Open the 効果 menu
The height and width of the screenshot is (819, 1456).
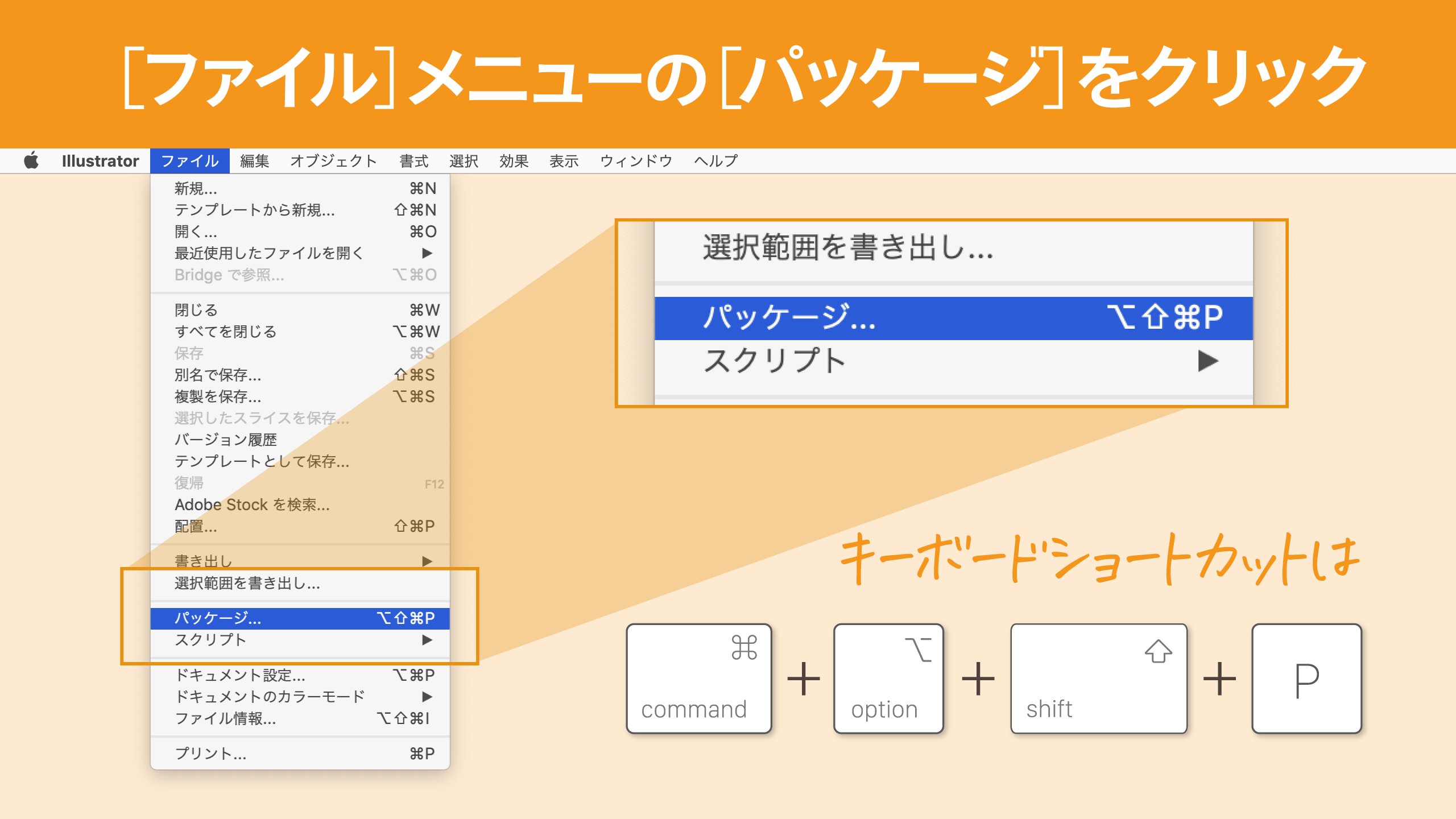[514, 161]
